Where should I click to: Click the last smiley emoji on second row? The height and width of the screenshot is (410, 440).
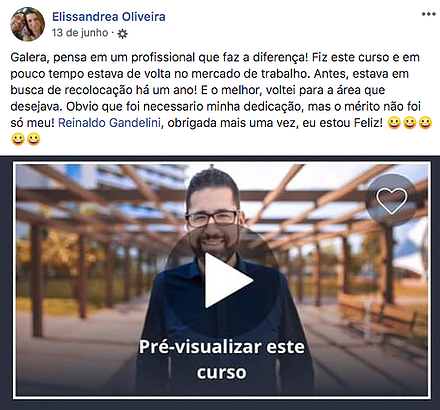34,139
